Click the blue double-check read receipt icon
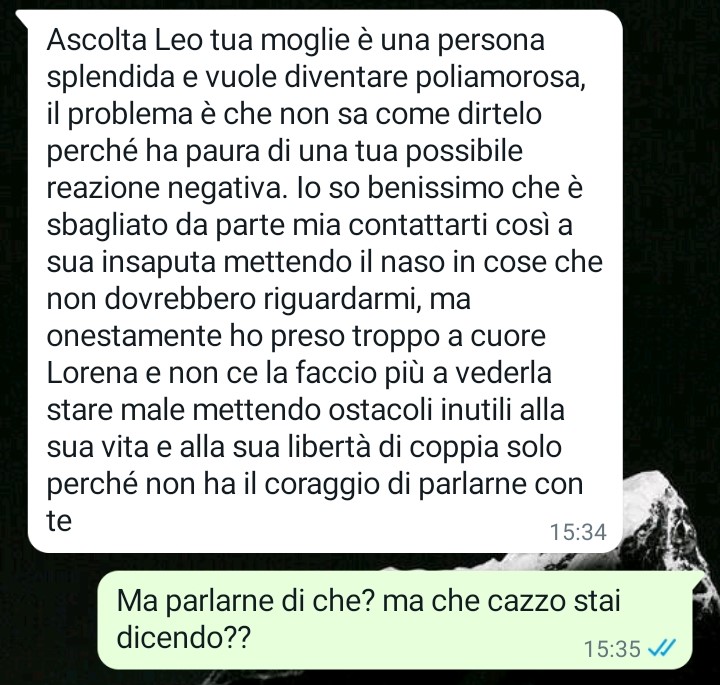Screen dimensions: 720x685 pos(661,648)
